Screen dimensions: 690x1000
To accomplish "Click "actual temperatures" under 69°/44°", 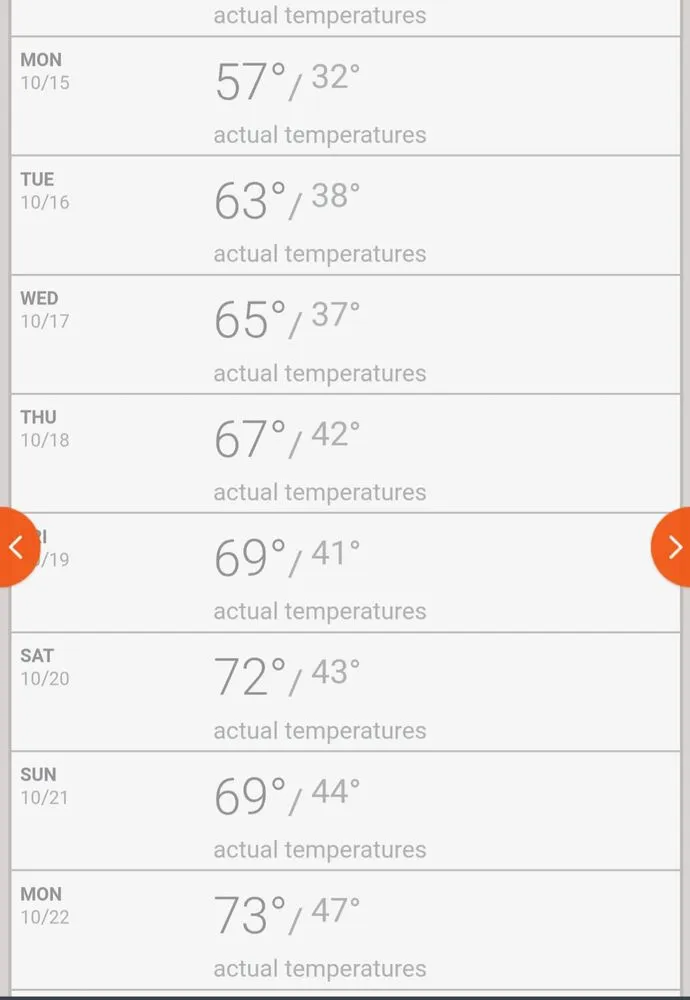I will (320, 849).
